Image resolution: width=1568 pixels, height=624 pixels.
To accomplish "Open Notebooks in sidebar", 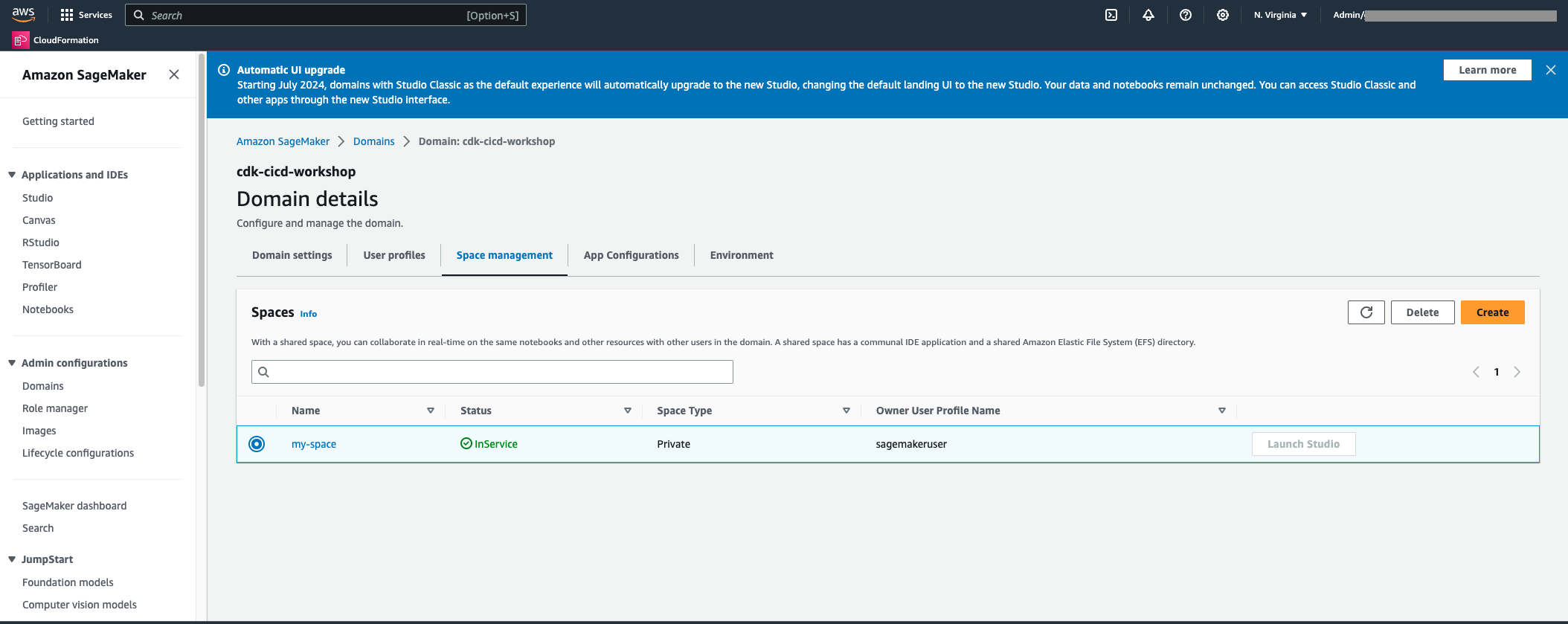I will 48,309.
